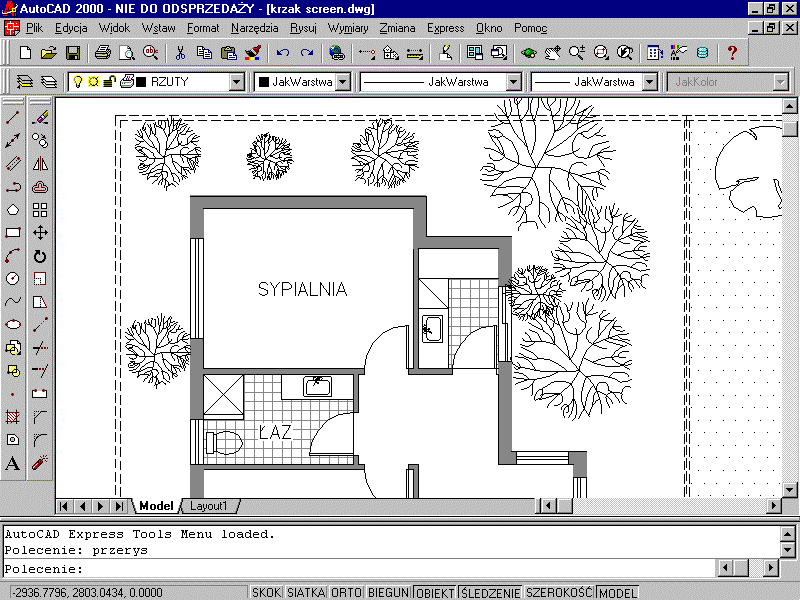Select the Line draw tool
This screenshot has height=600, width=800.
click(13, 117)
